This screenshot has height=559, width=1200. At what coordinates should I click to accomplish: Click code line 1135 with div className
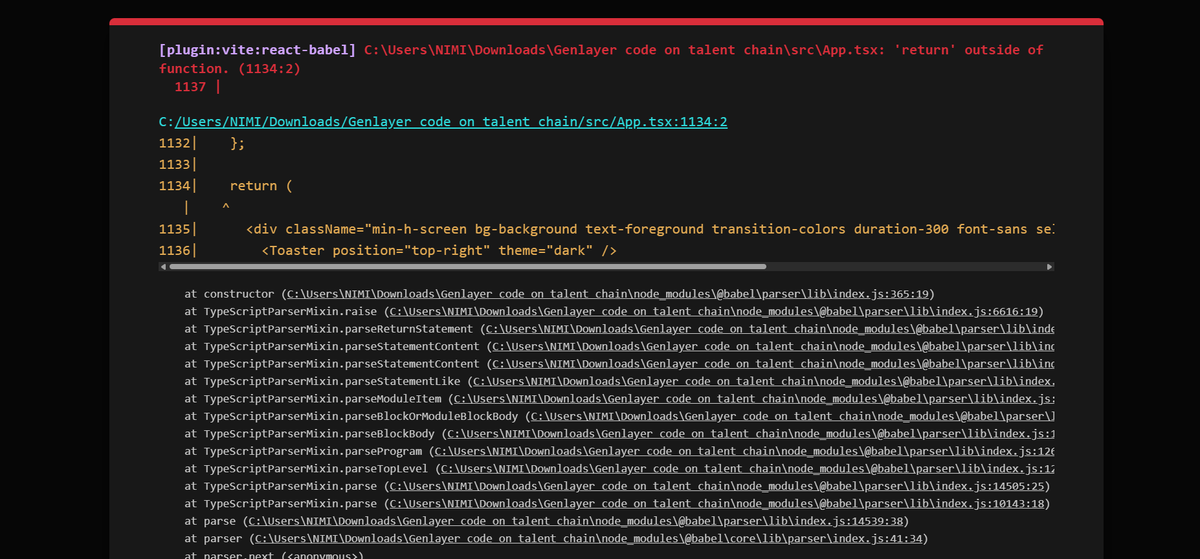(606, 230)
